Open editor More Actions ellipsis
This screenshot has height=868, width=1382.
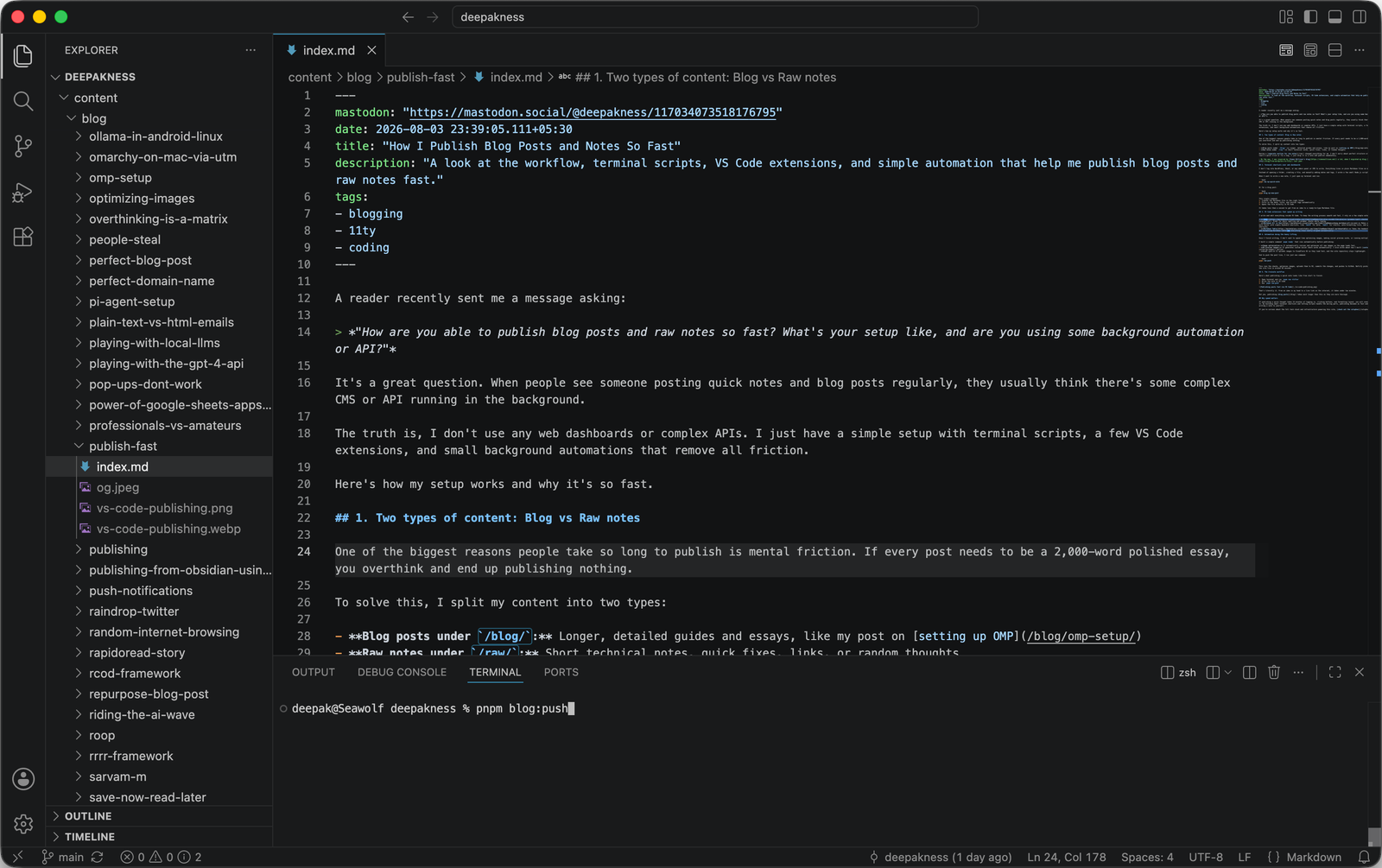click(x=1360, y=50)
